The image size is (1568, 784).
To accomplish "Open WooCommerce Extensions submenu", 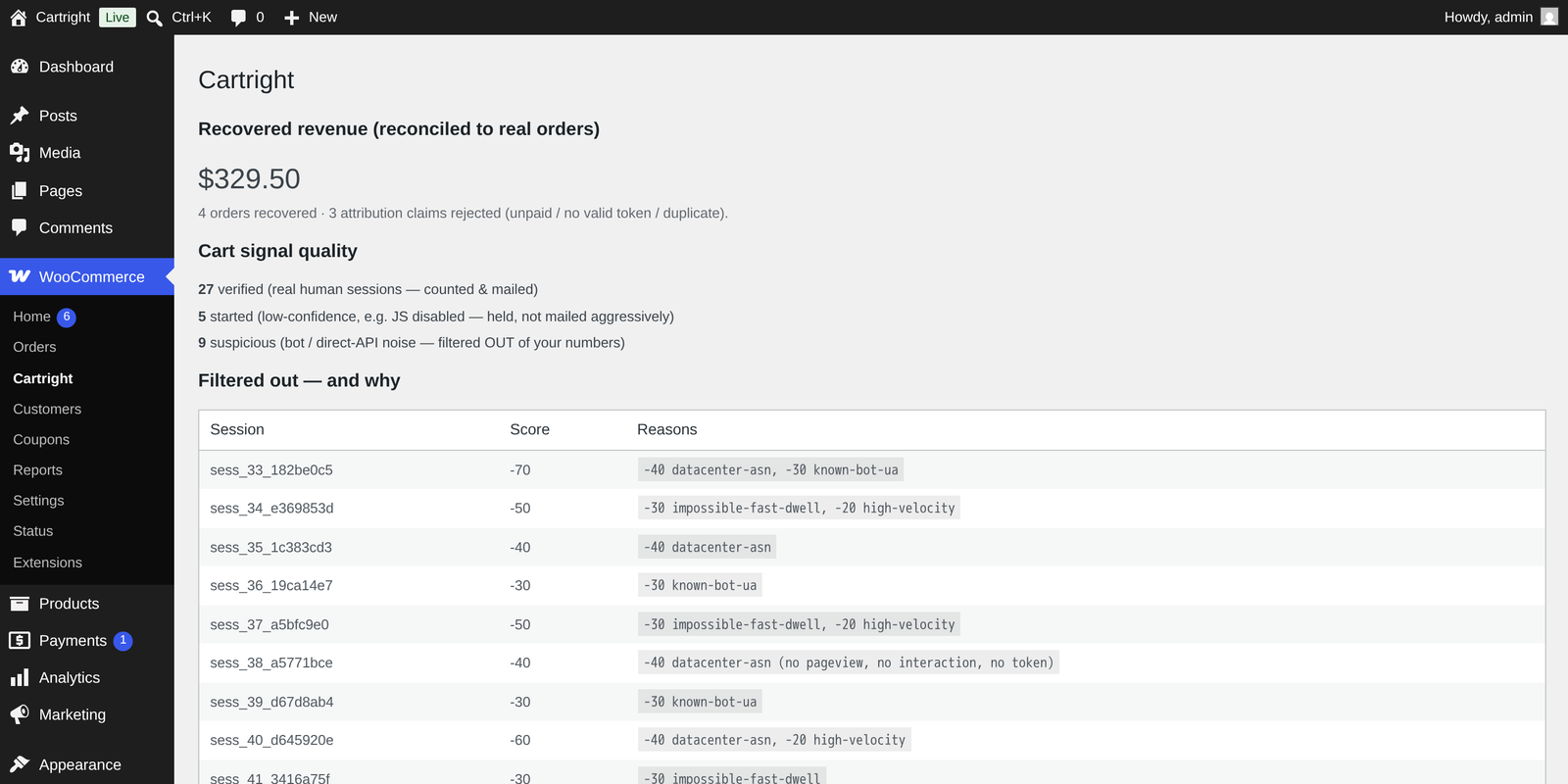I will (47, 563).
